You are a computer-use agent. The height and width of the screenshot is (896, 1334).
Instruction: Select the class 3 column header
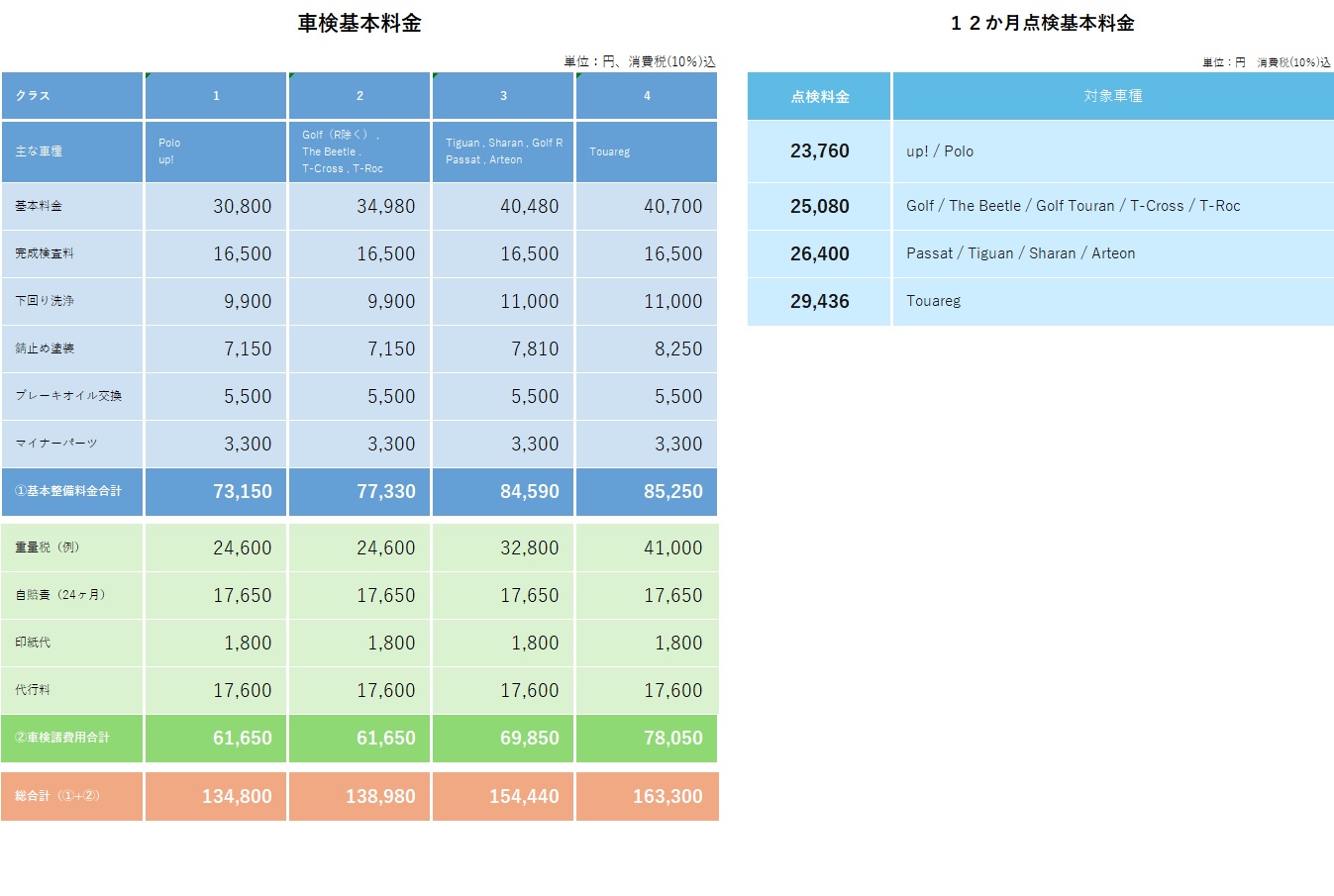tap(503, 96)
